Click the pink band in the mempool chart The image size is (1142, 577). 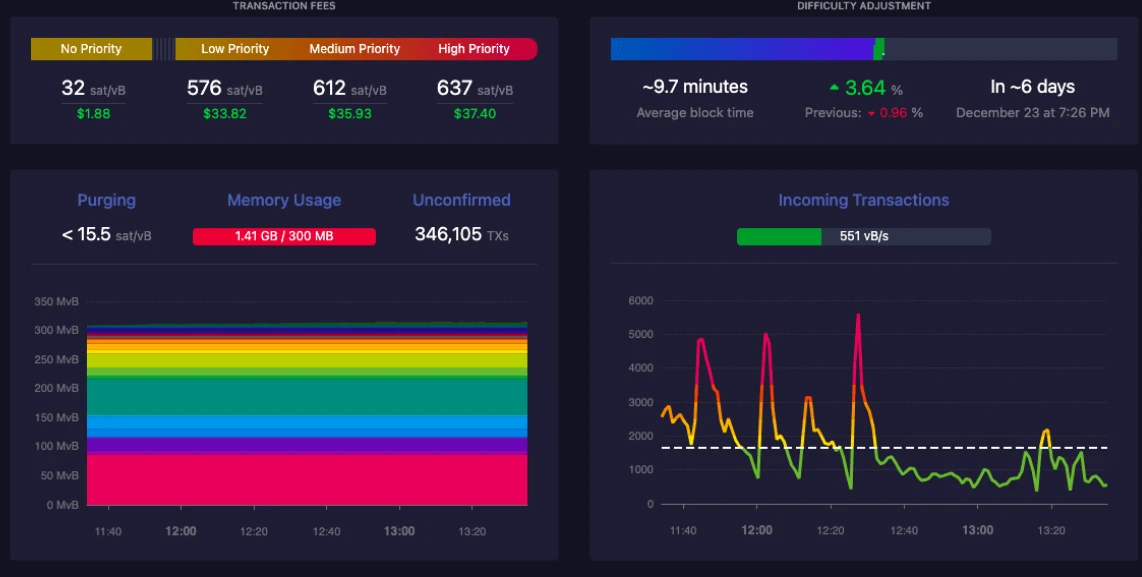point(307,479)
